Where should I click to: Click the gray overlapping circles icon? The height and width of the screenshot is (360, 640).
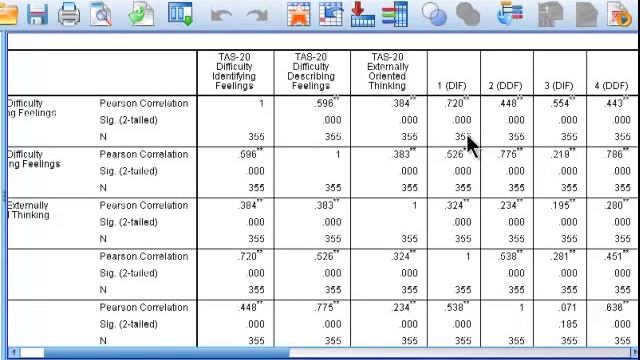(x=468, y=14)
